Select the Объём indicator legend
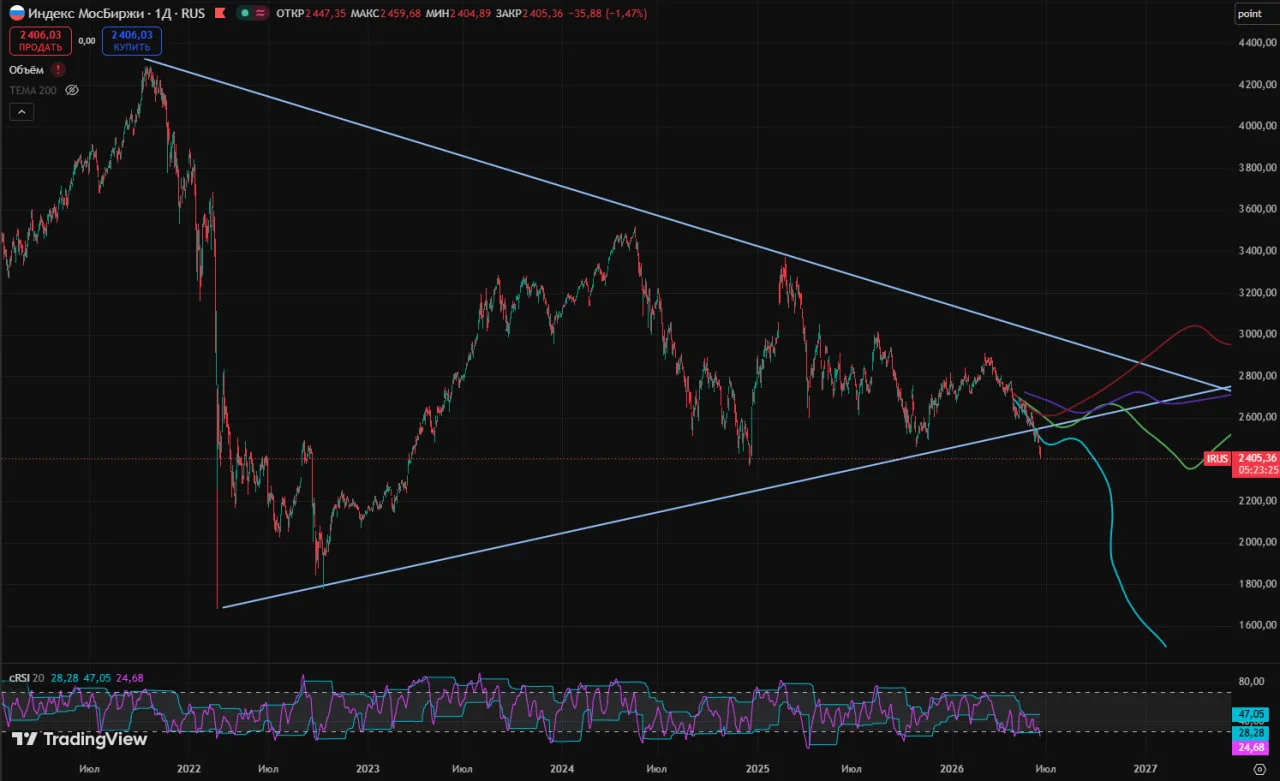The image size is (1280, 781). coord(27,70)
